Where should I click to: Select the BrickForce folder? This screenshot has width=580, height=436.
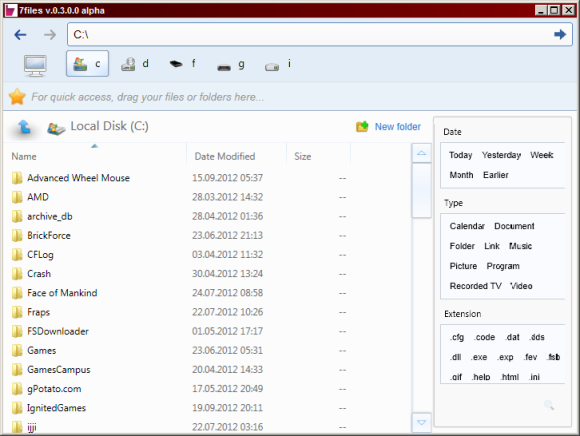pos(48,236)
